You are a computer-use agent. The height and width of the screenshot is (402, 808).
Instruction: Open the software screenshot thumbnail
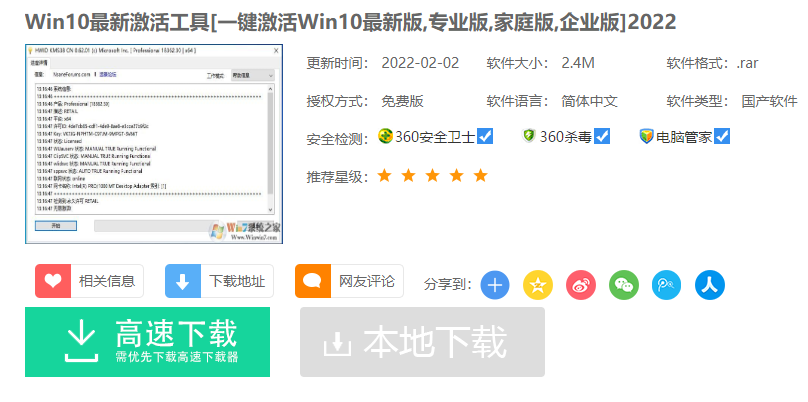click(x=154, y=144)
